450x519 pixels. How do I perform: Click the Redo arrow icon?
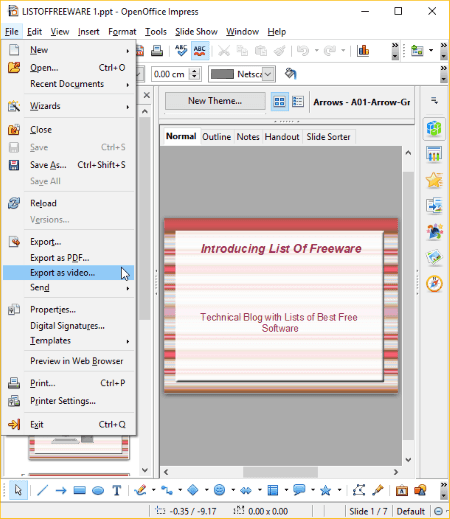click(x=329, y=51)
